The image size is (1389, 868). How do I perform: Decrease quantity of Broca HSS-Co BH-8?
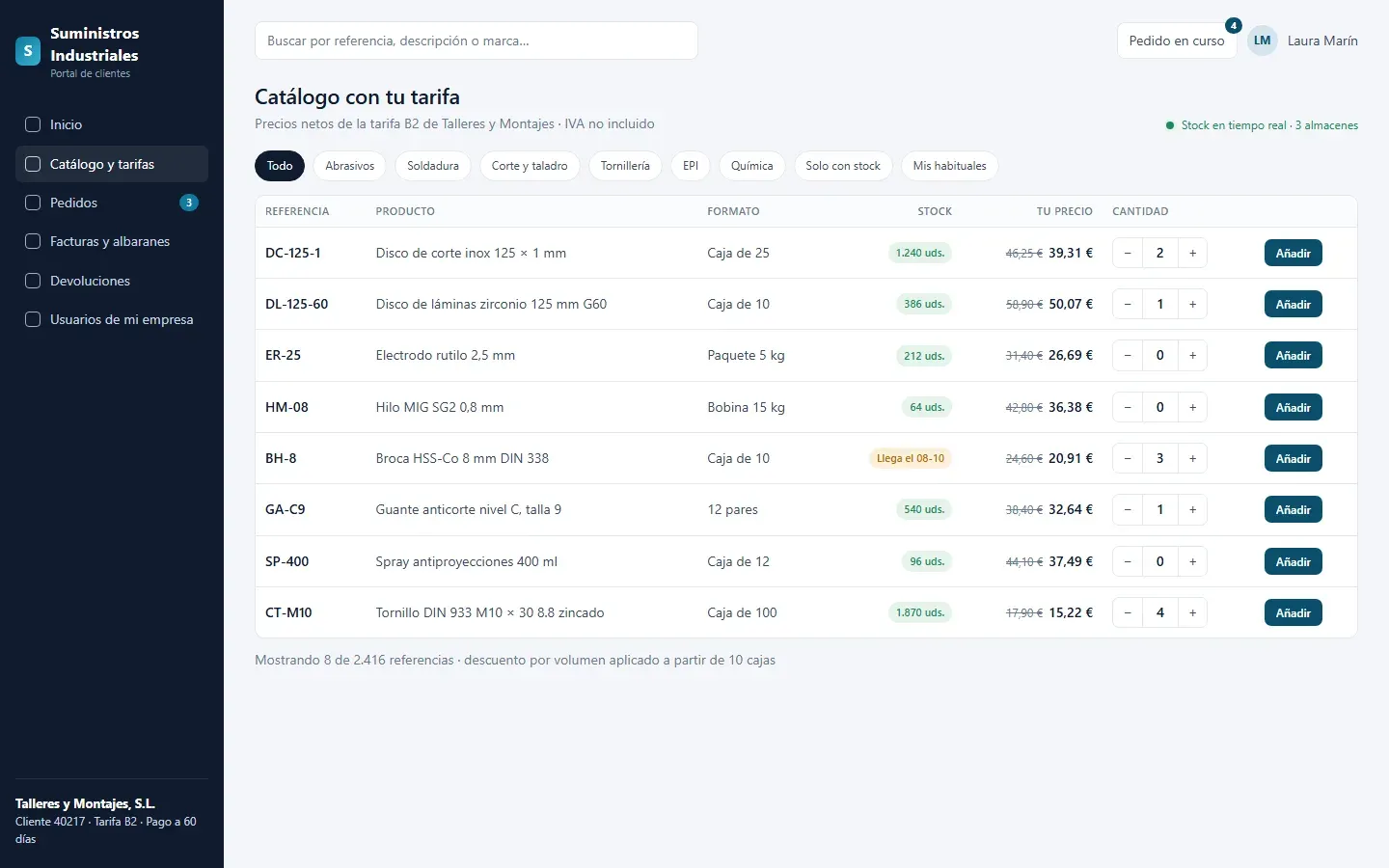pos(1128,459)
